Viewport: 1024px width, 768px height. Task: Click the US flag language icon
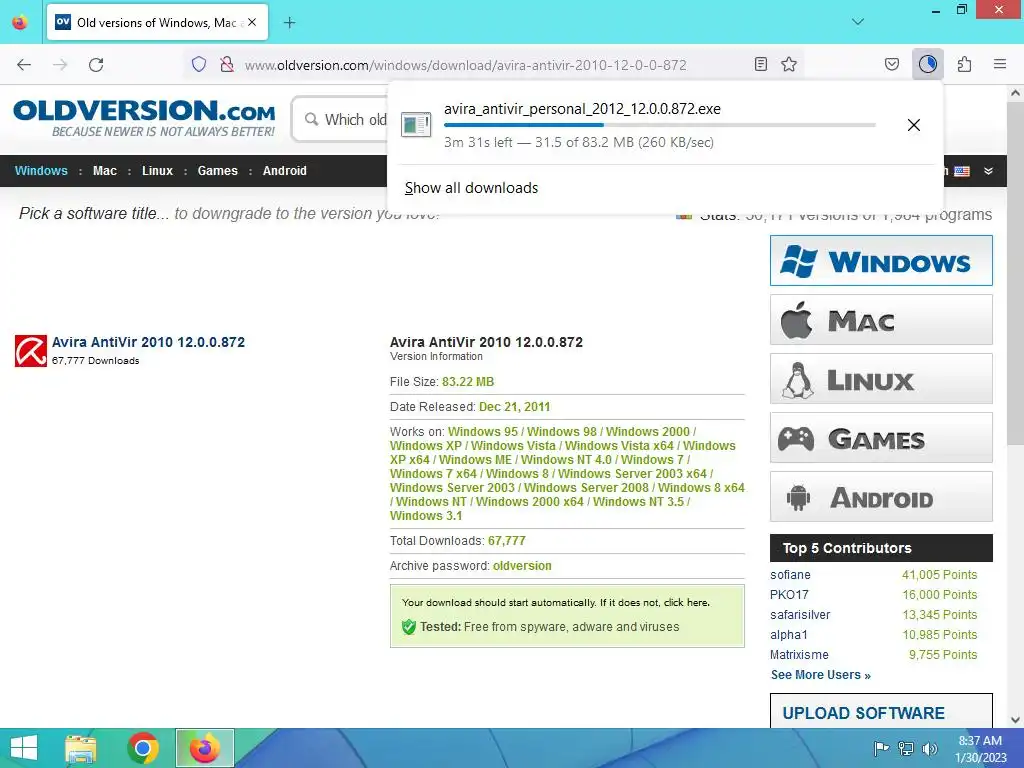[962, 171]
